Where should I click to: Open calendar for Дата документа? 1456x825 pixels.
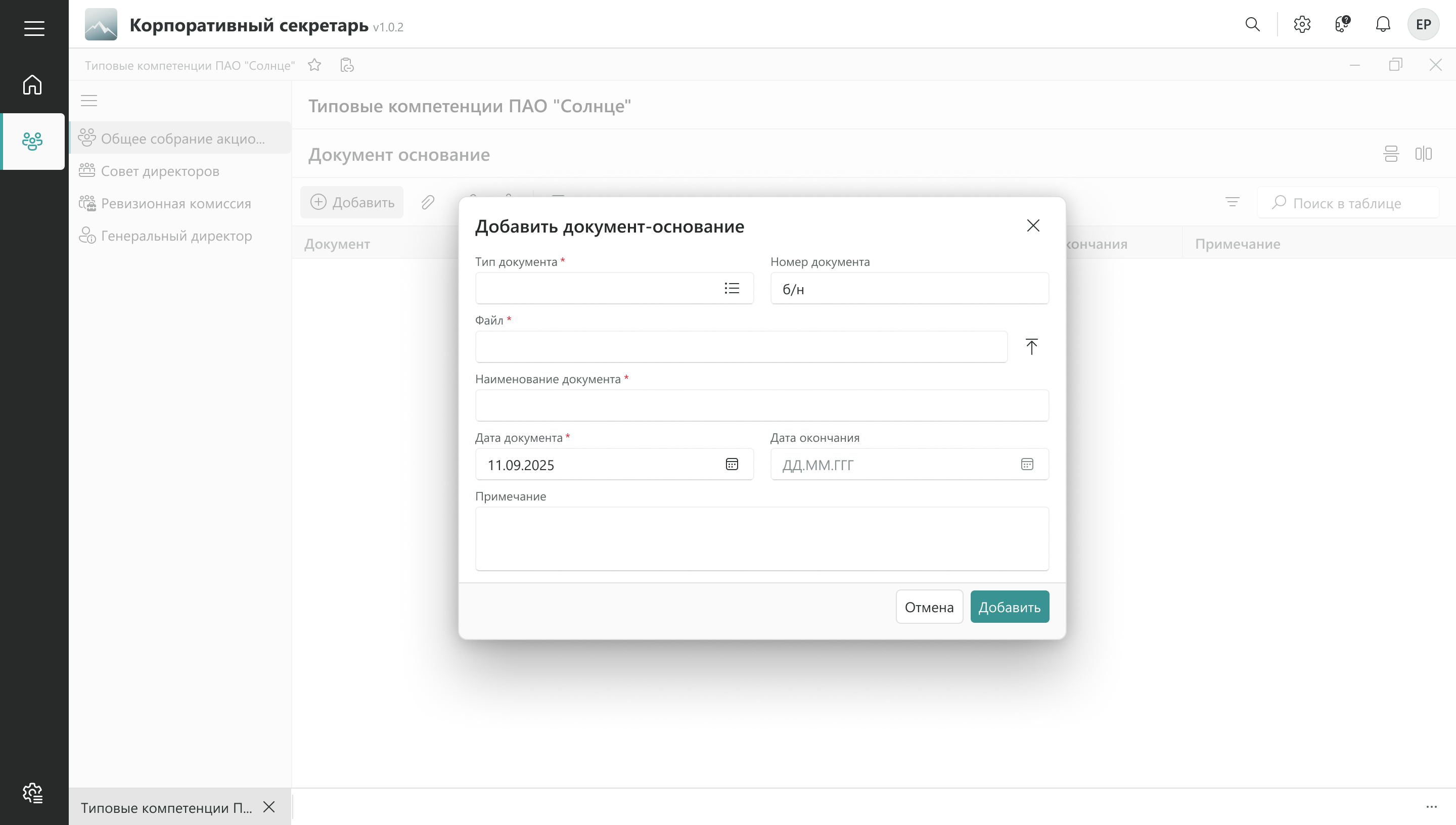tap(732, 465)
